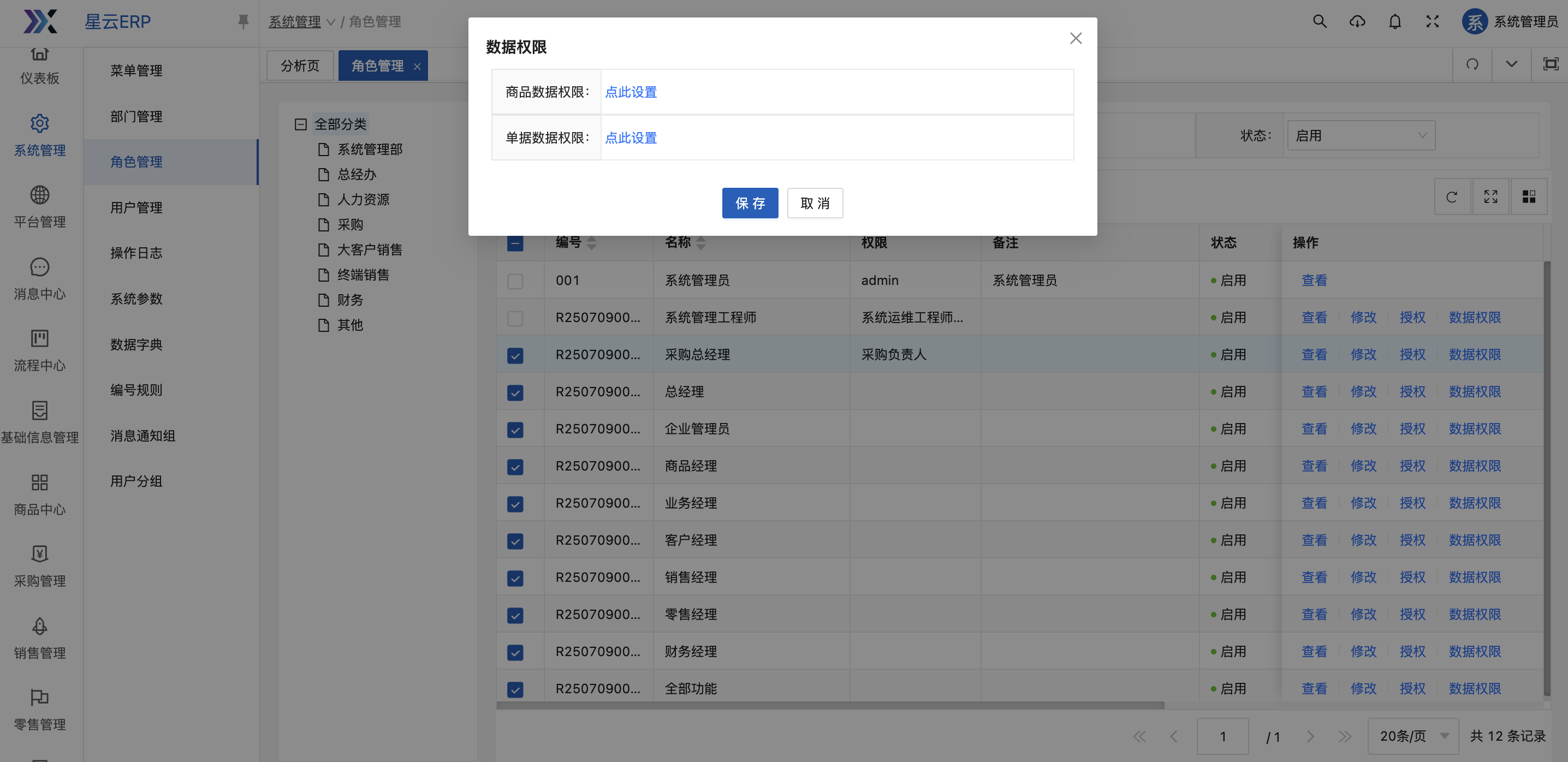The width and height of the screenshot is (1568, 762).
Task: Open the 20条/页 page size dropdown
Action: pyautogui.click(x=1412, y=736)
